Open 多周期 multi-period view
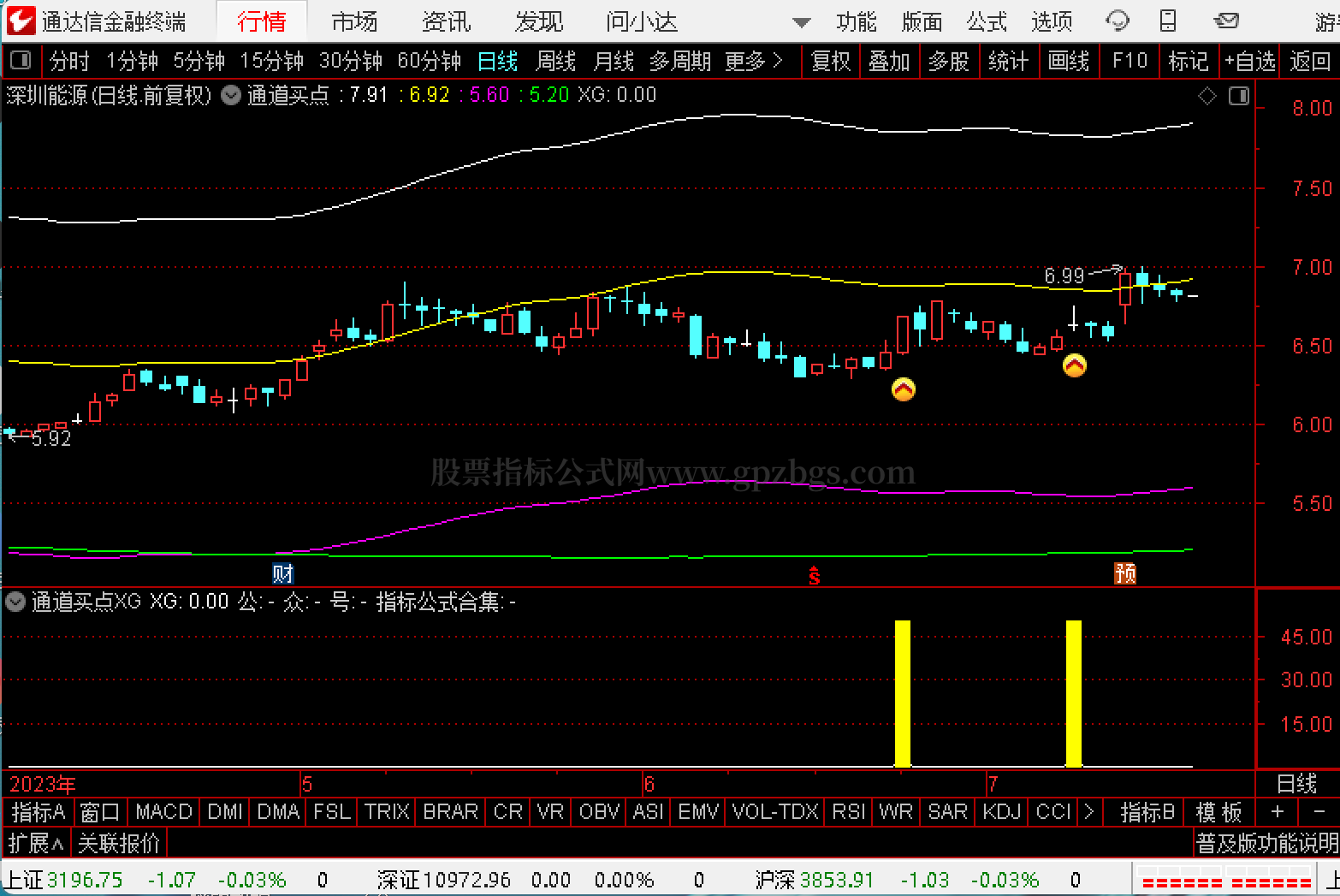Image resolution: width=1340 pixels, height=896 pixels. pyautogui.click(x=680, y=61)
